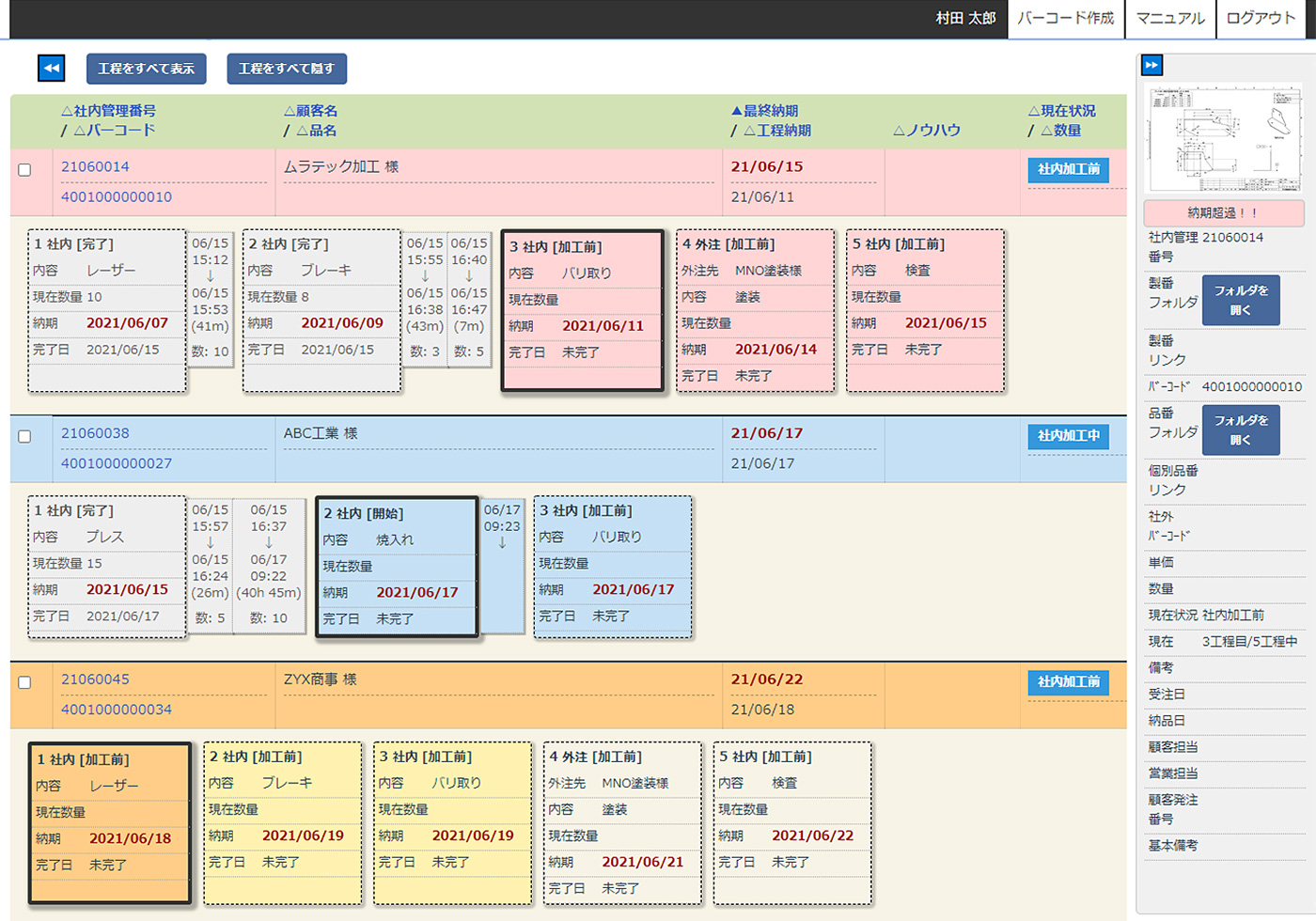1316x921 pixels.
Task: Select the highlighted 焼入れ process card
Action: [397, 567]
